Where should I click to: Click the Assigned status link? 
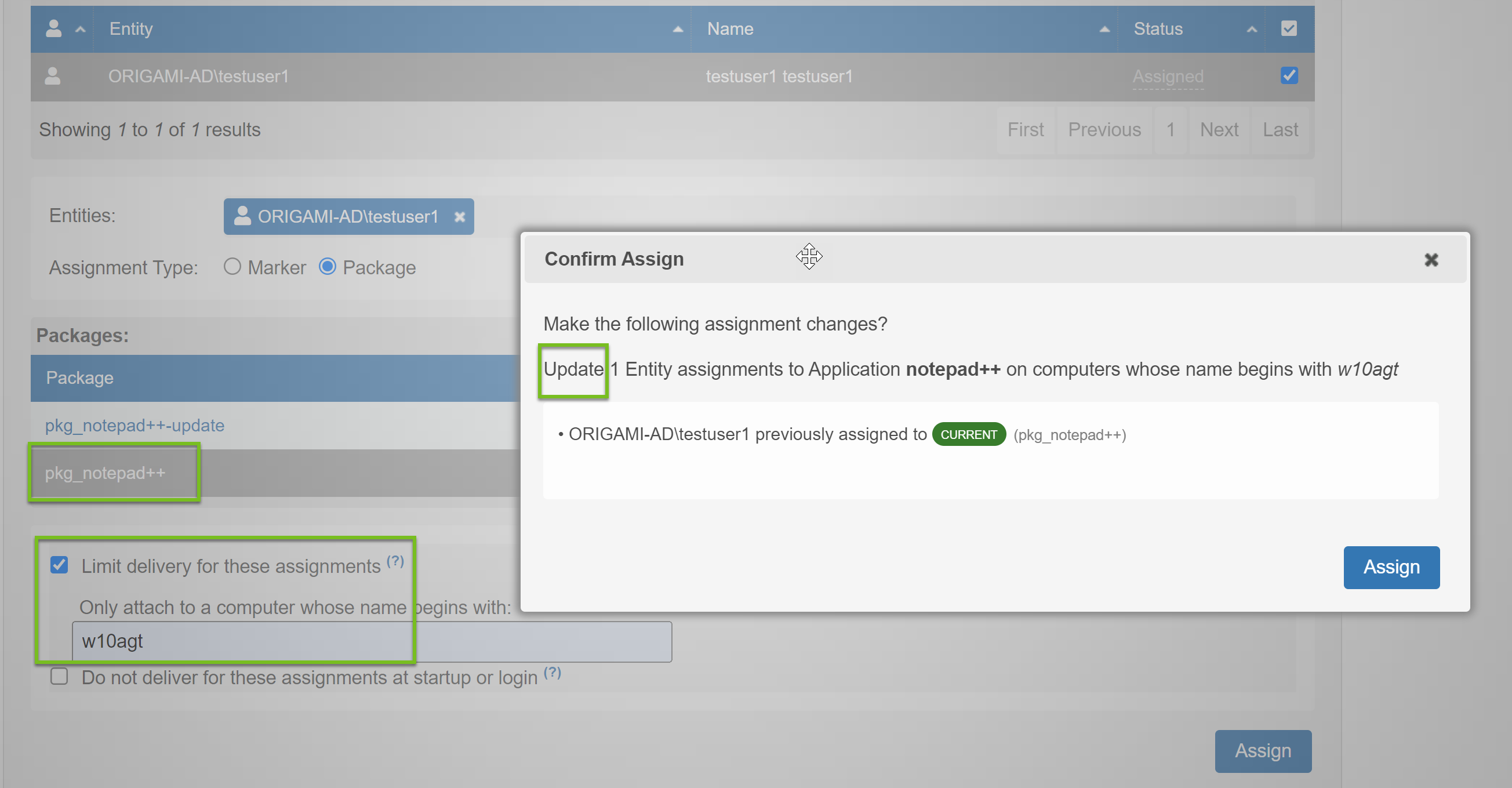coord(1168,77)
